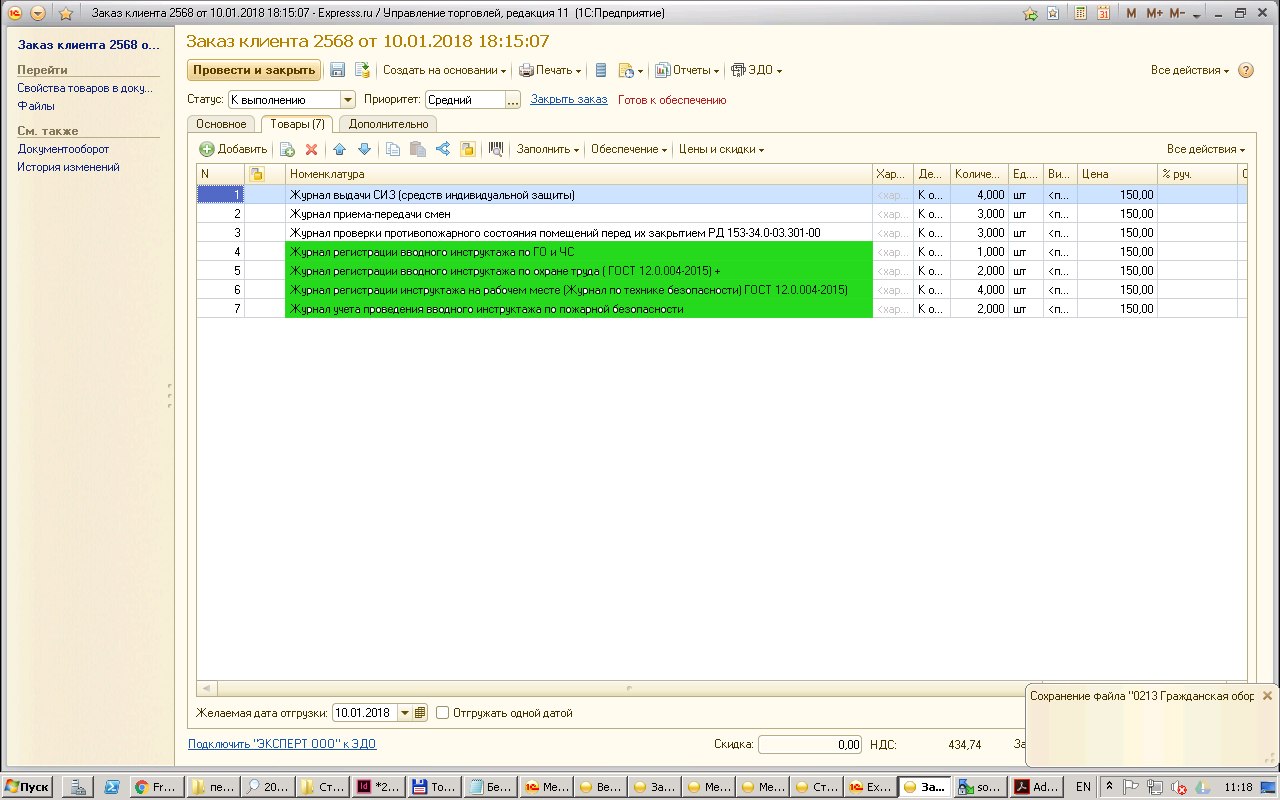
Task: Open the 'Создать на основании' dropdown
Action: click(445, 70)
